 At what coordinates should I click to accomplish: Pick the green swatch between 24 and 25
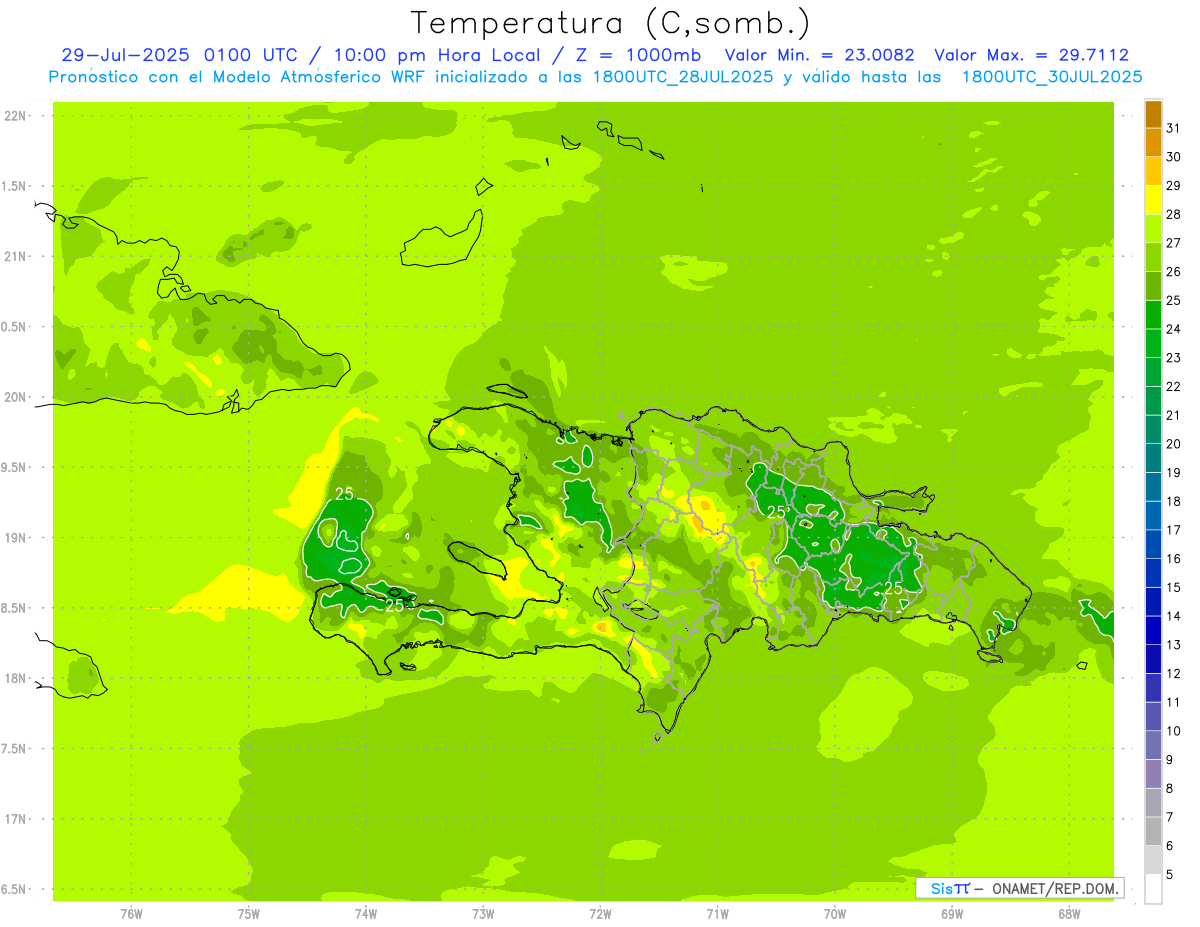coord(1153,314)
